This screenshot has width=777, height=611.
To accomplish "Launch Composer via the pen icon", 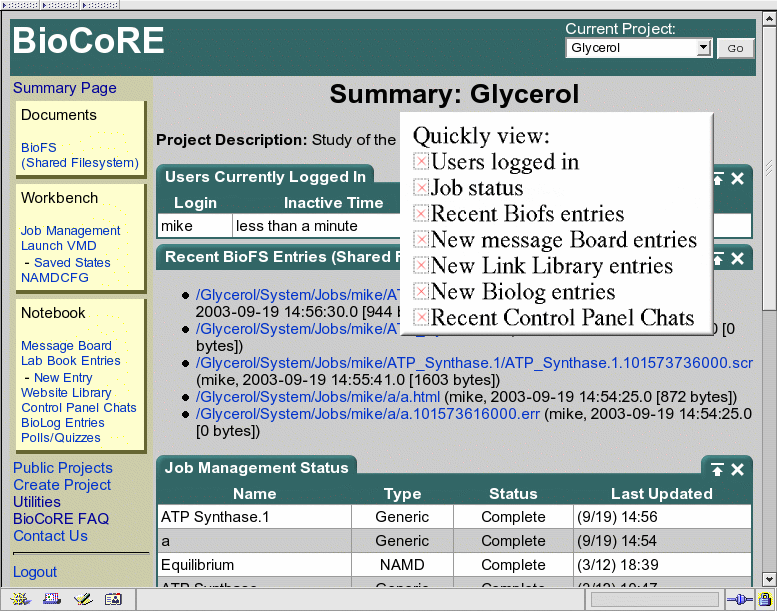I will coord(83,599).
